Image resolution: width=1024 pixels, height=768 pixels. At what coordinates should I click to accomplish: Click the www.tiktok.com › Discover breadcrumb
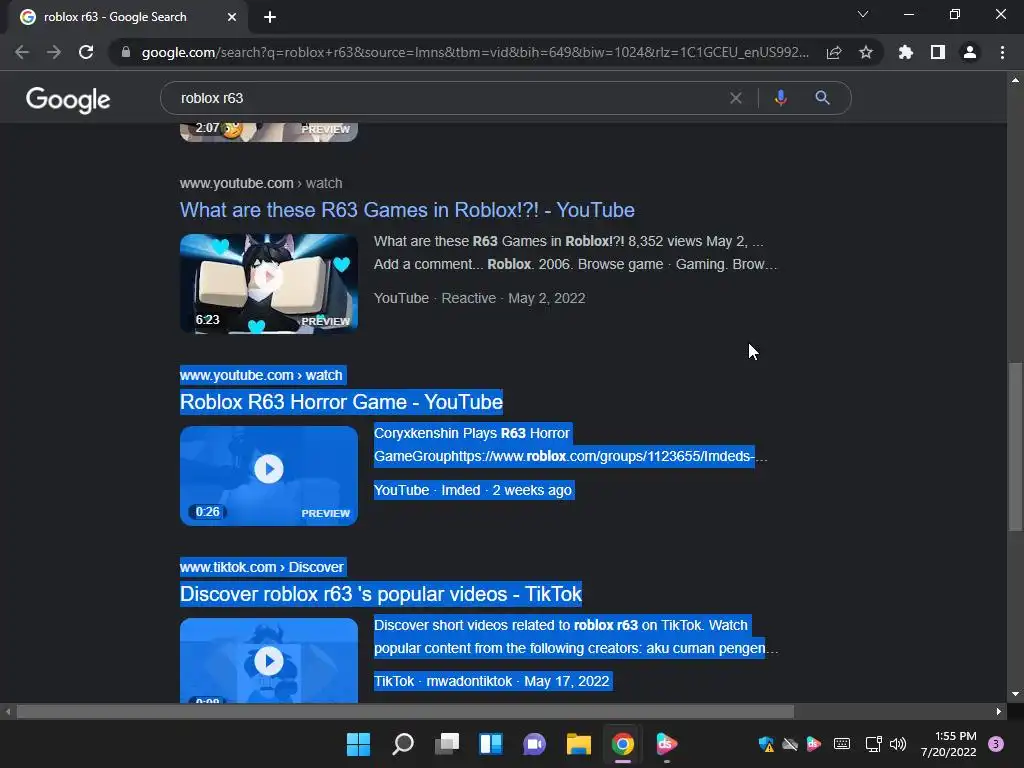[261, 567]
